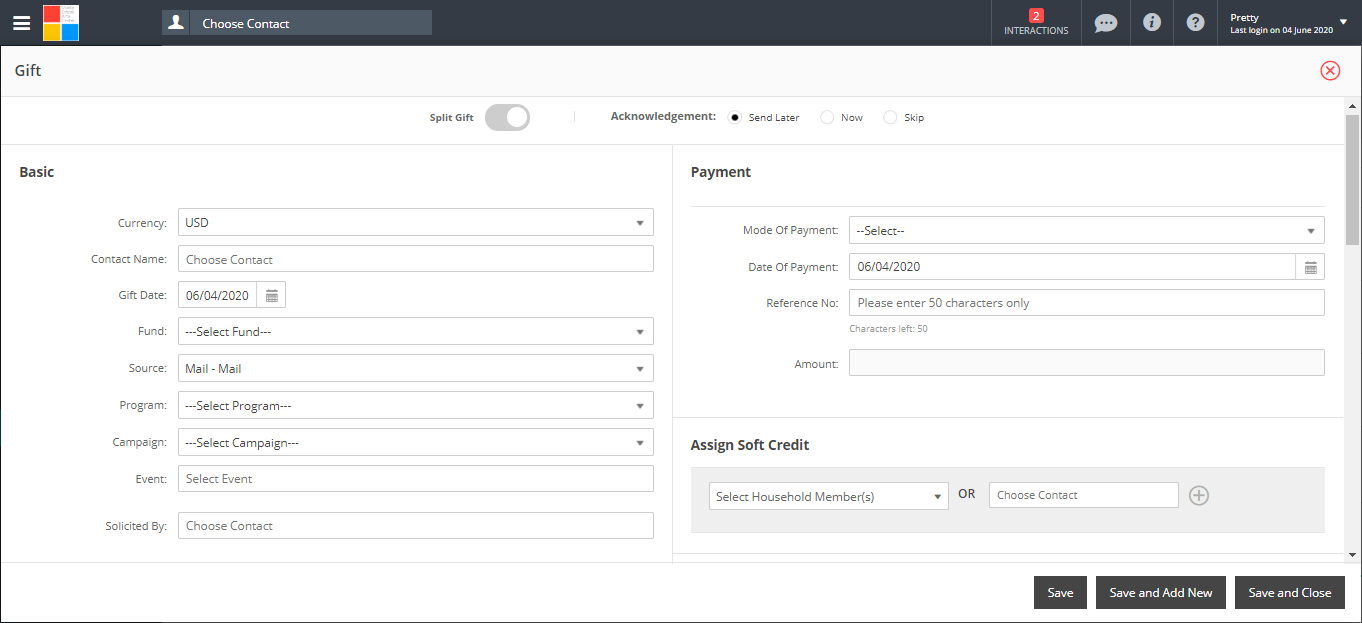Viewport: 1362px width, 623px height.
Task: Open the help question mark icon
Action: (x=1195, y=22)
